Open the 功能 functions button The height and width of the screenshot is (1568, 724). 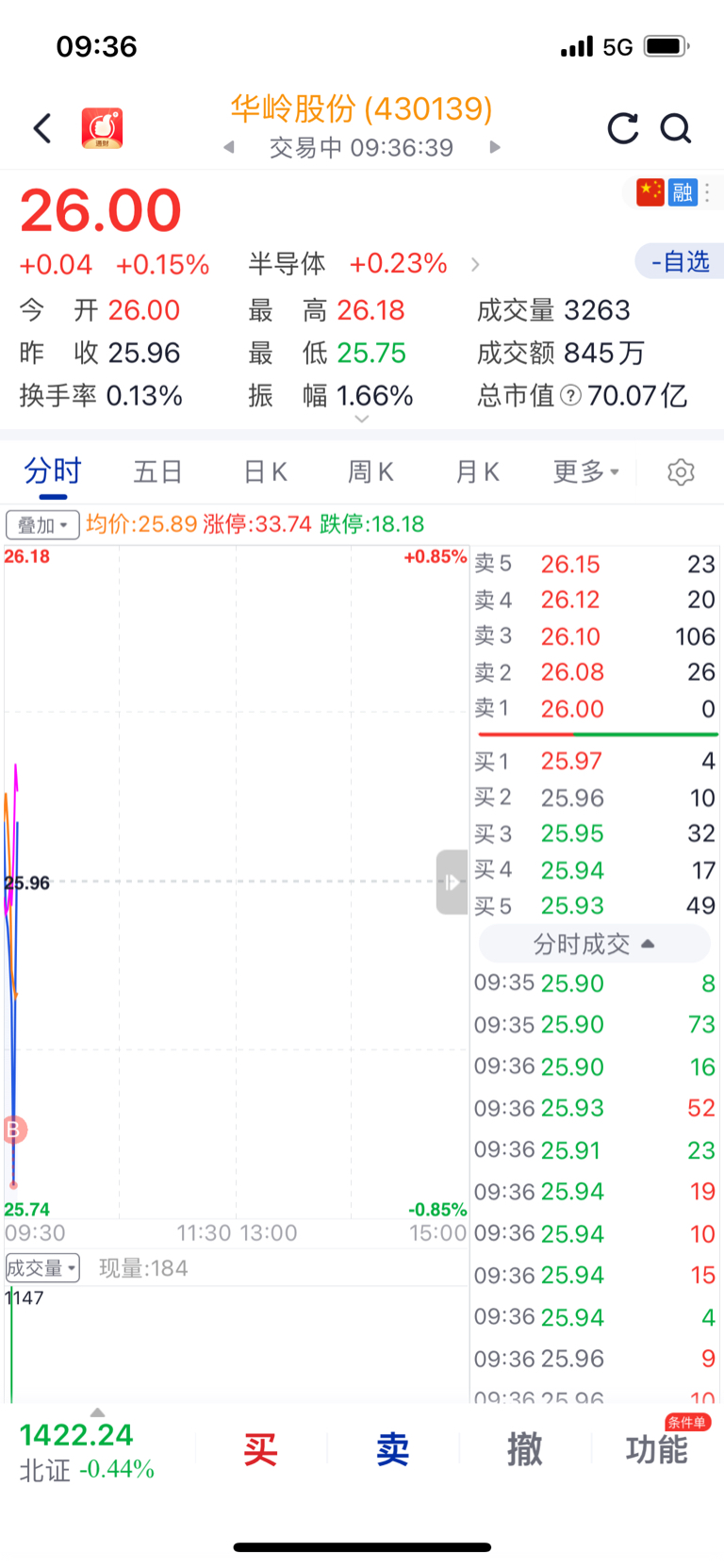tap(657, 1449)
